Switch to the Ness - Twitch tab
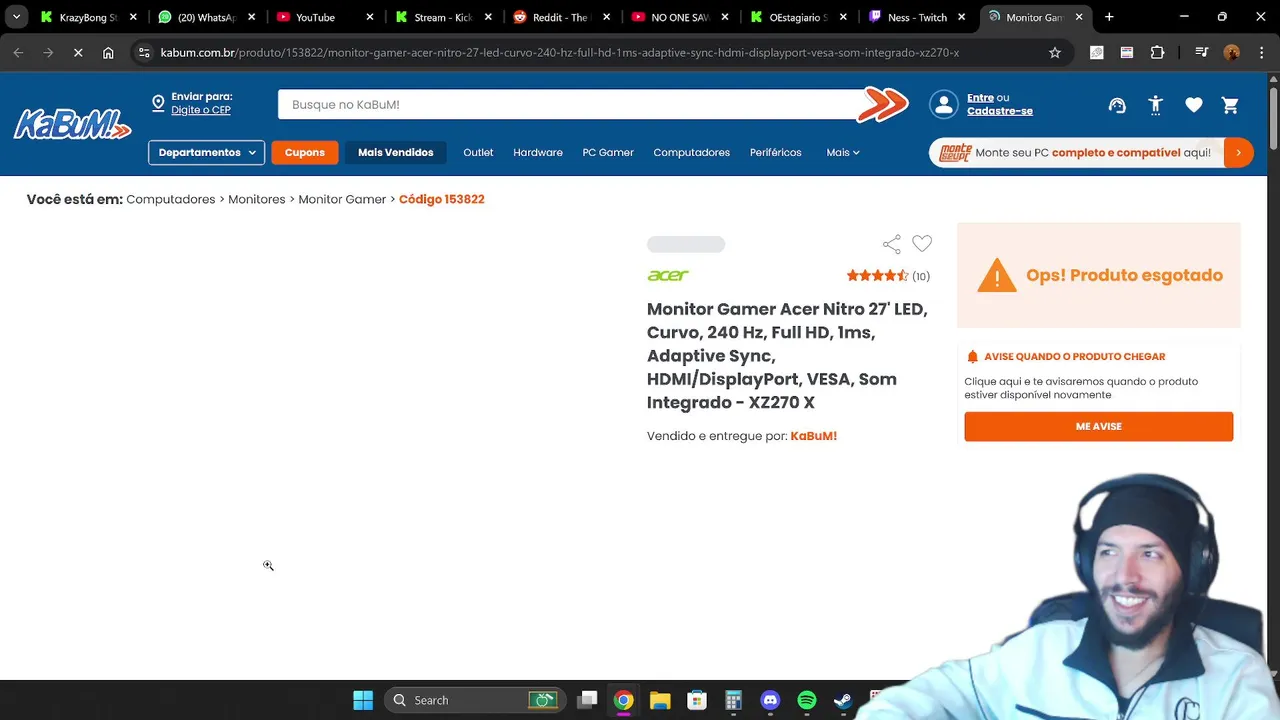This screenshot has height=720, width=1280. pyautogui.click(x=919, y=17)
